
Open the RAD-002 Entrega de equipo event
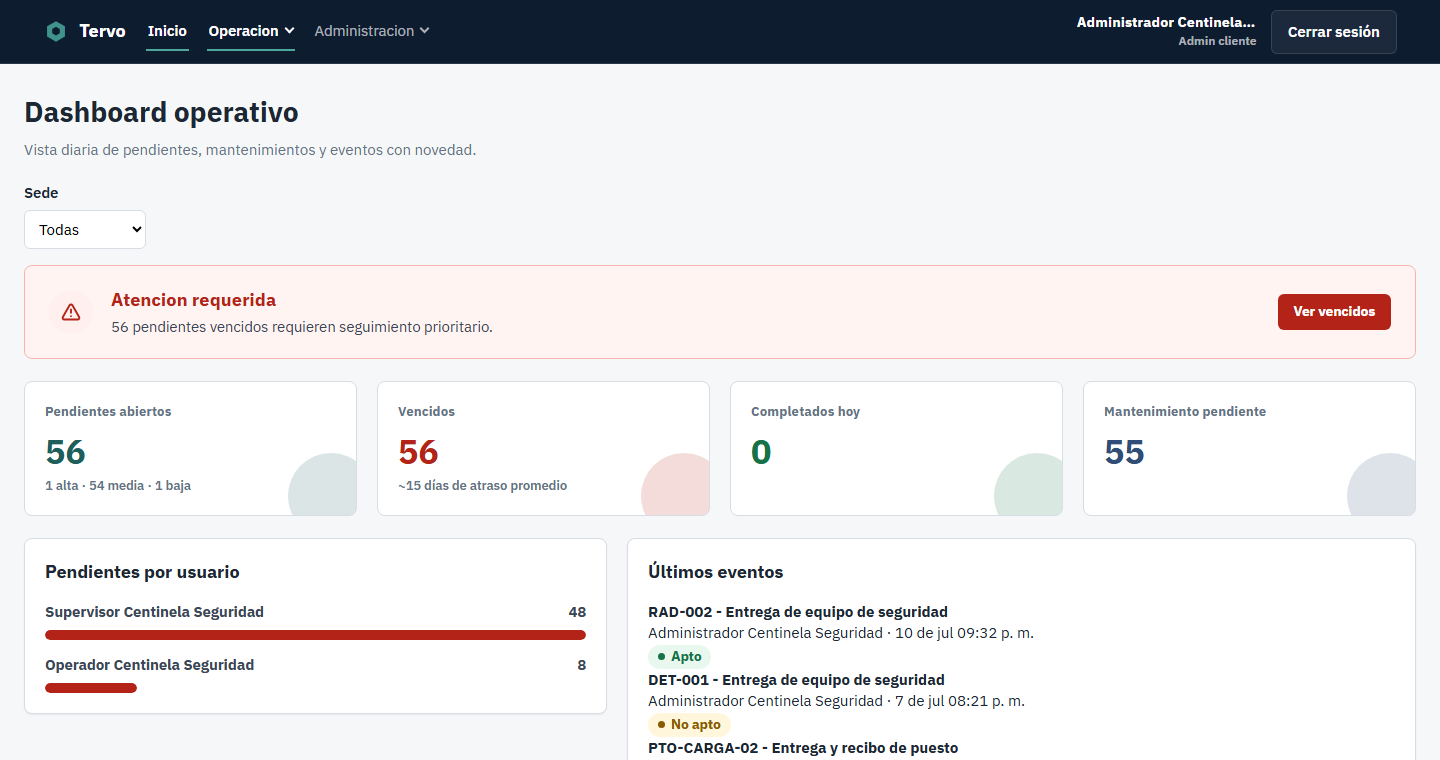tap(798, 612)
